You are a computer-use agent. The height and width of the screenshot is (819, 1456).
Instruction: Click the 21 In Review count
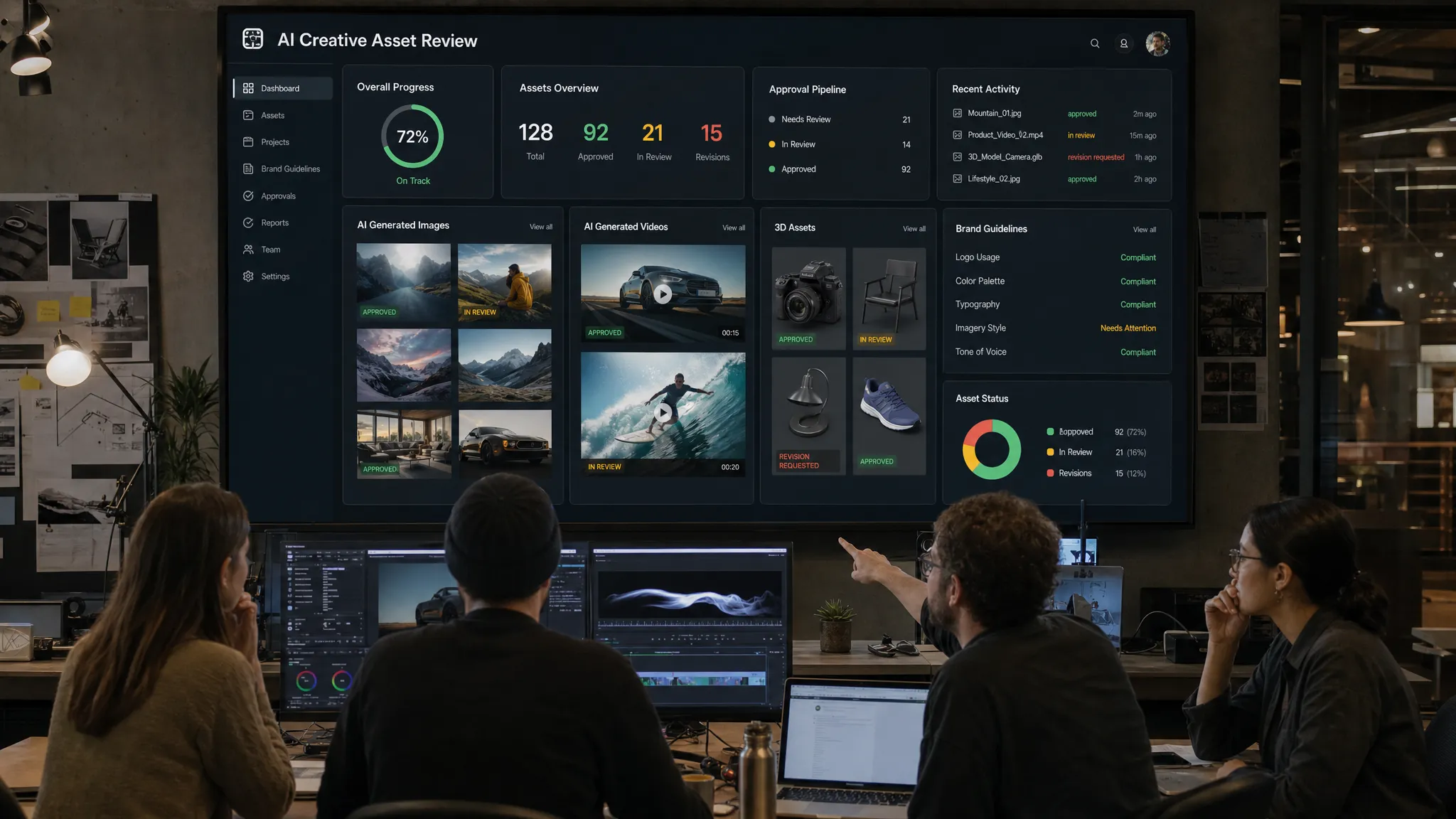coord(653,133)
